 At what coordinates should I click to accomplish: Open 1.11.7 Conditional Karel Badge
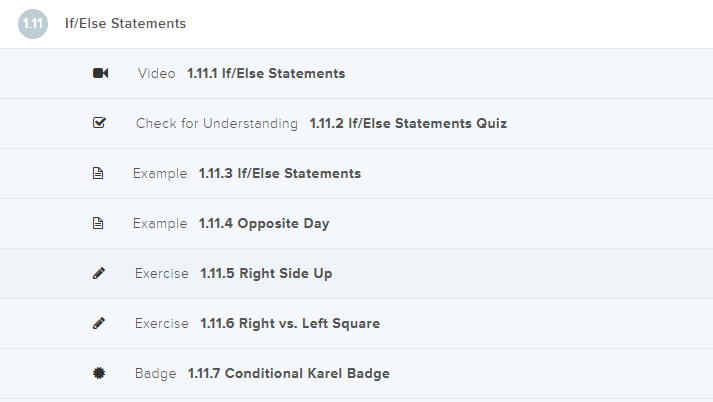[x=289, y=374]
